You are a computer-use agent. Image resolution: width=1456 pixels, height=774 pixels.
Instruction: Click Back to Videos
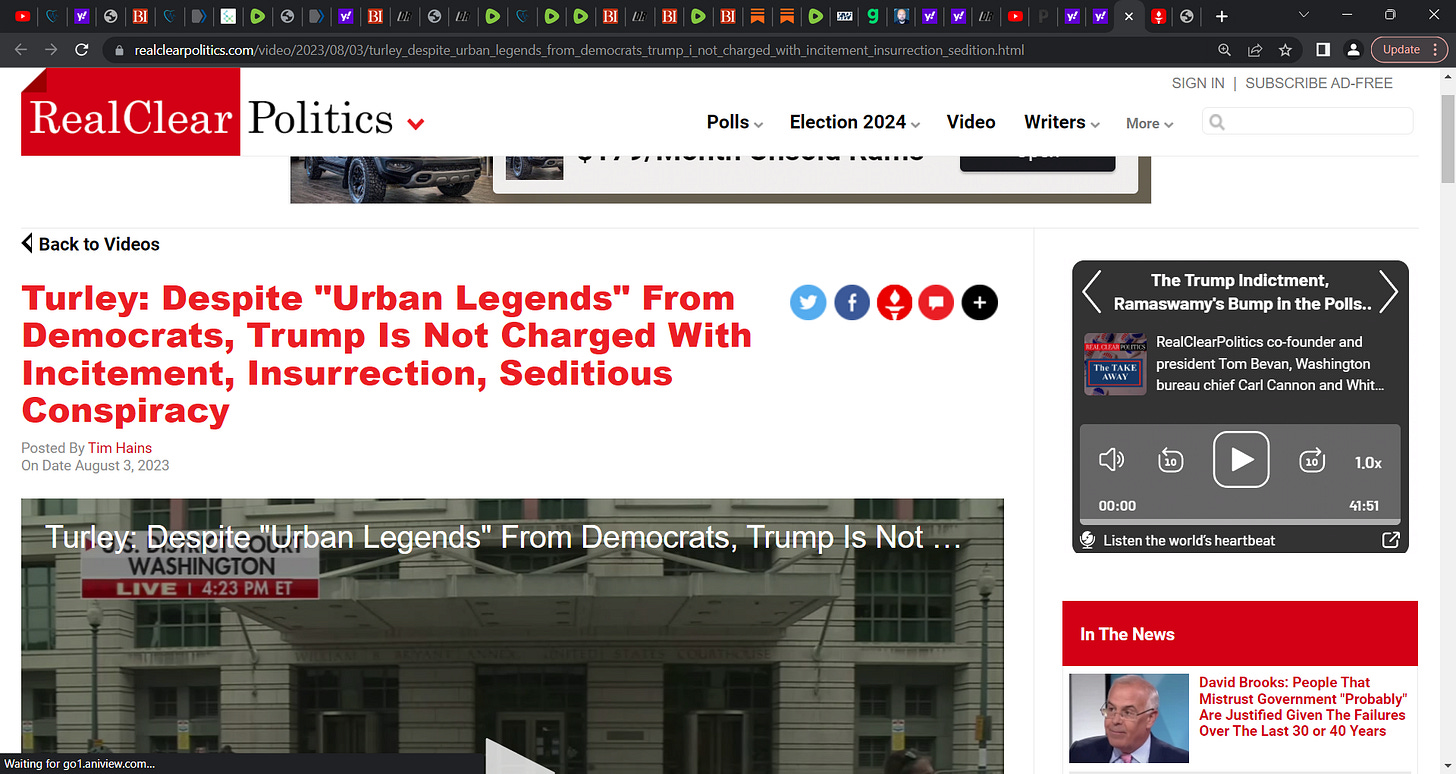click(x=91, y=244)
